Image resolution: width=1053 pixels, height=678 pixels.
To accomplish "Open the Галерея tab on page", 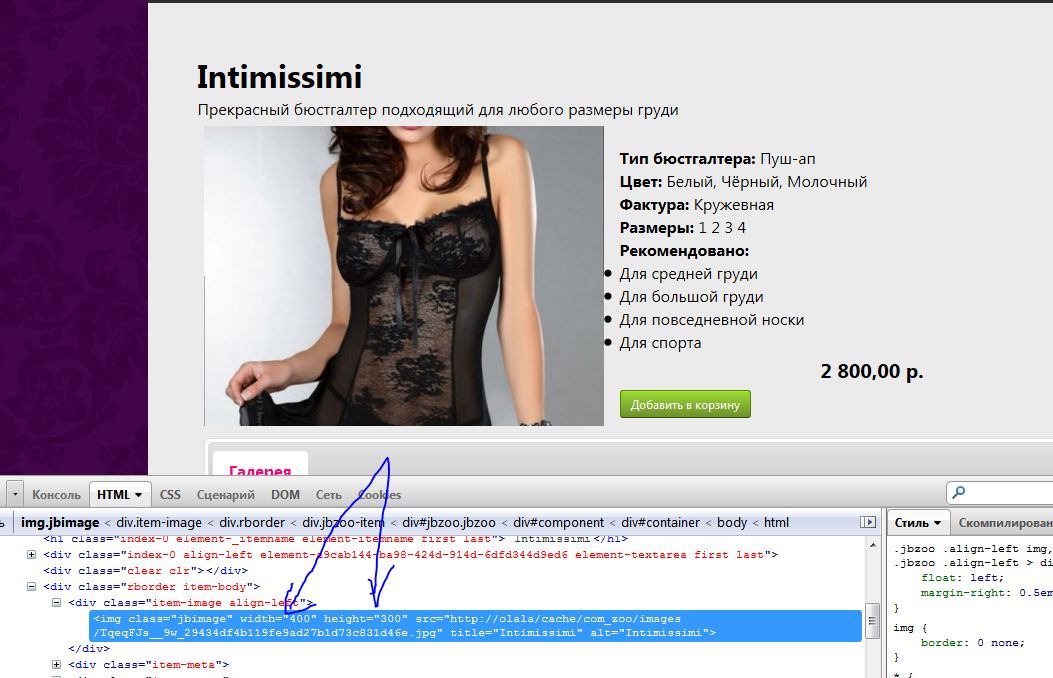I will coord(260,465).
